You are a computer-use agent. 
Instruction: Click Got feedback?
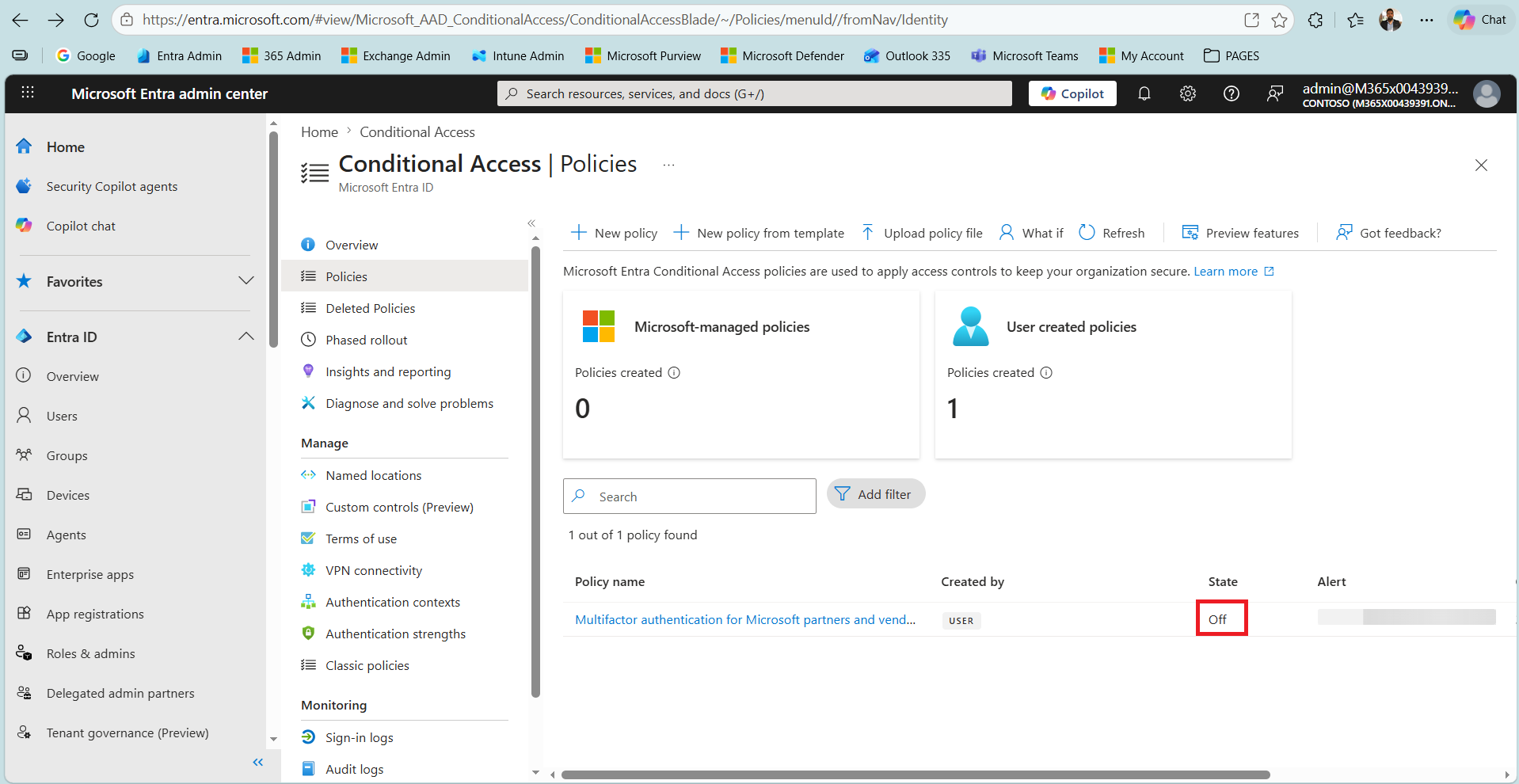tap(1388, 233)
